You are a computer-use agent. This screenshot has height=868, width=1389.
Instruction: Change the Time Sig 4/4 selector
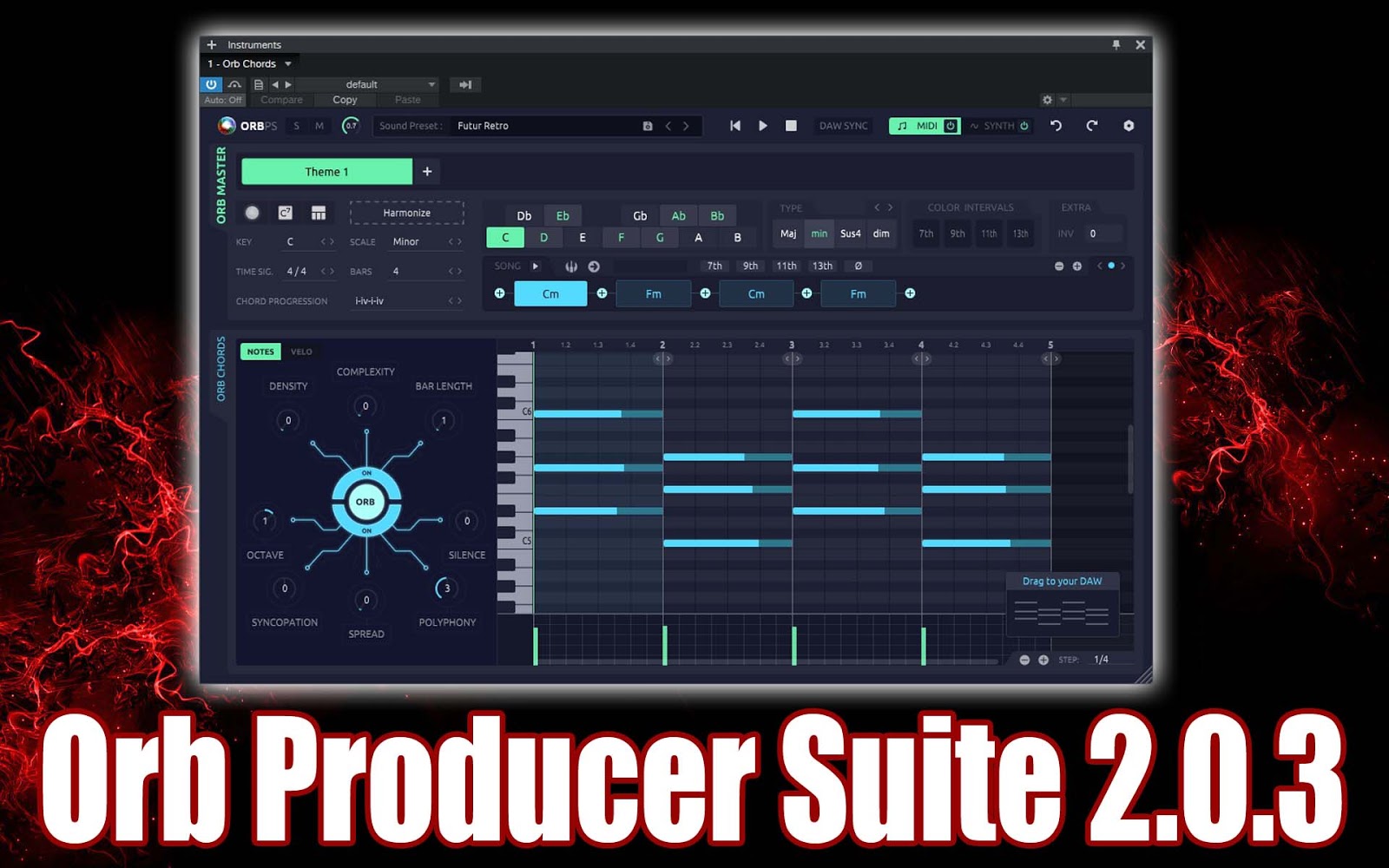[309, 272]
